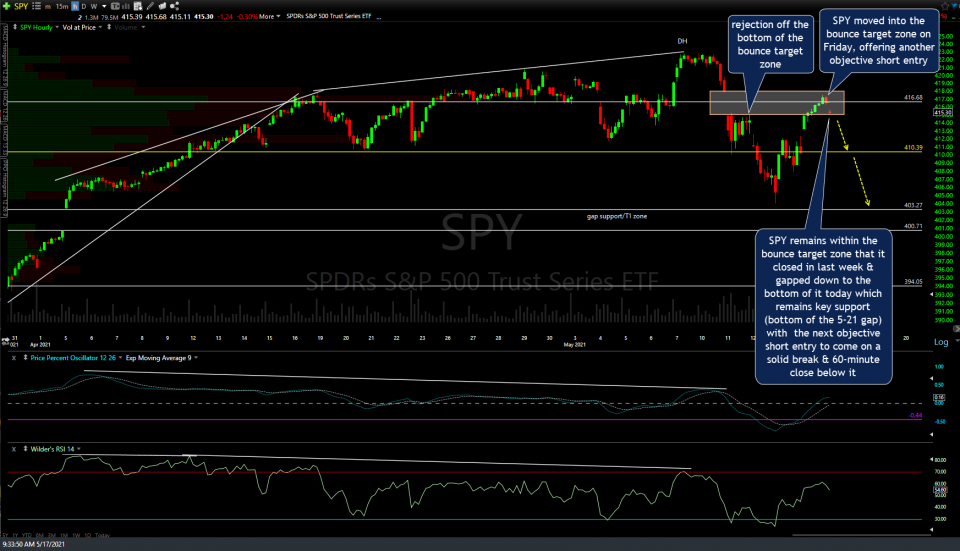Click the notes folder icon in toolbar

click(162, 6)
